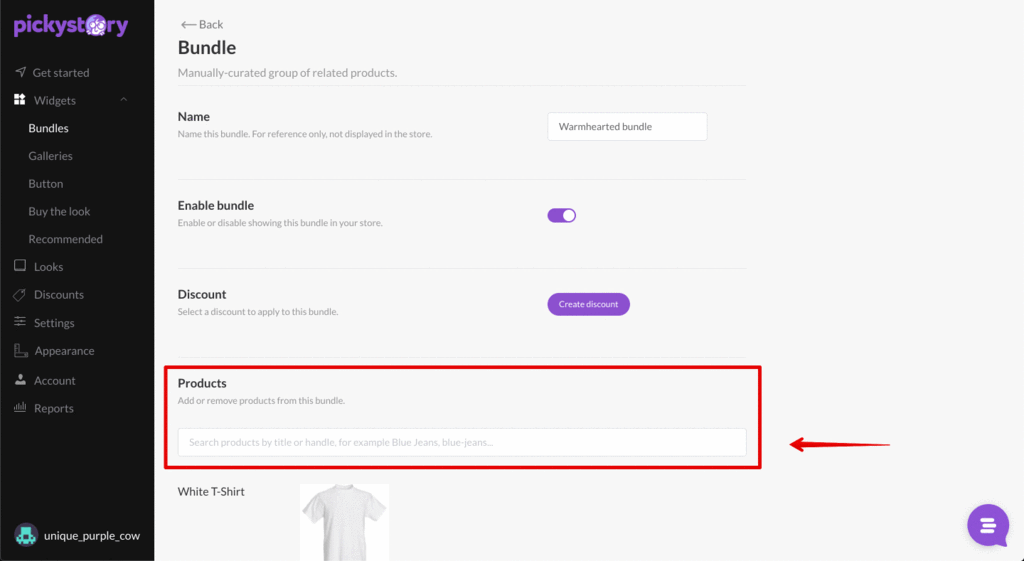This screenshot has height=561, width=1024.
Task: Click the product search field
Action: [x=462, y=442]
